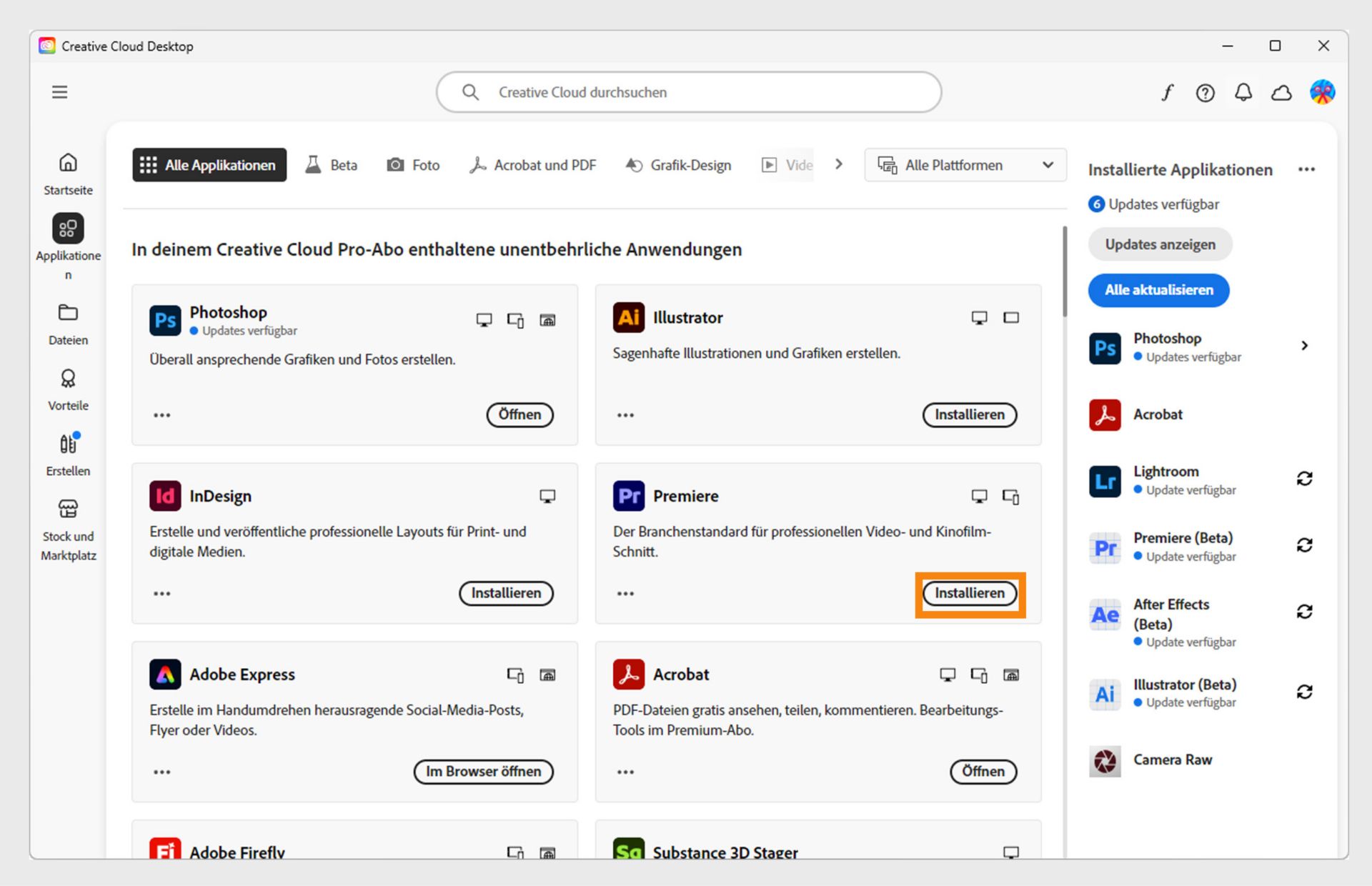Screen dimensions: 1372x886
Task: Open the help question mark icon
Action: click(x=1206, y=92)
